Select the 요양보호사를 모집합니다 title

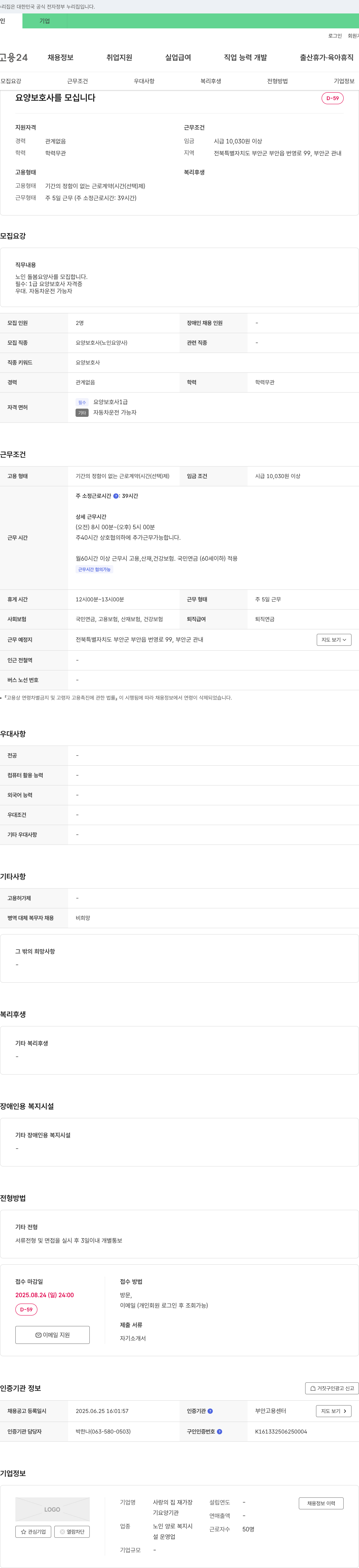tap(55, 97)
